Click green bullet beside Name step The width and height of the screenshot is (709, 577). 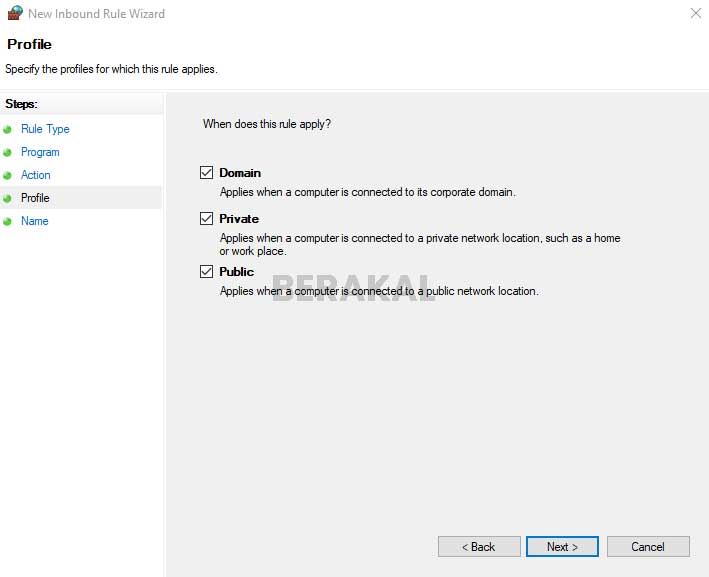pos(8,221)
